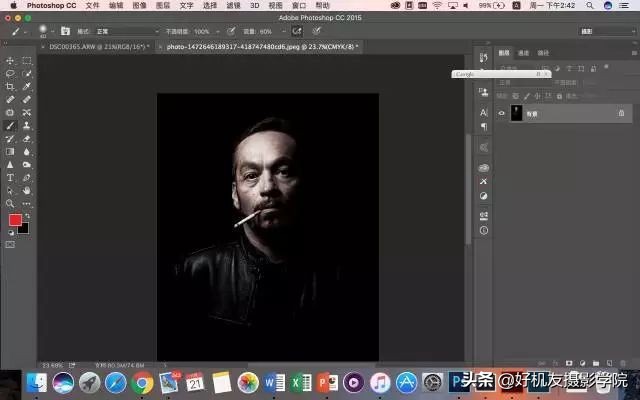Open the Paragraph panel icon
The width and height of the screenshot is (640, 400).
pos(484,127)
